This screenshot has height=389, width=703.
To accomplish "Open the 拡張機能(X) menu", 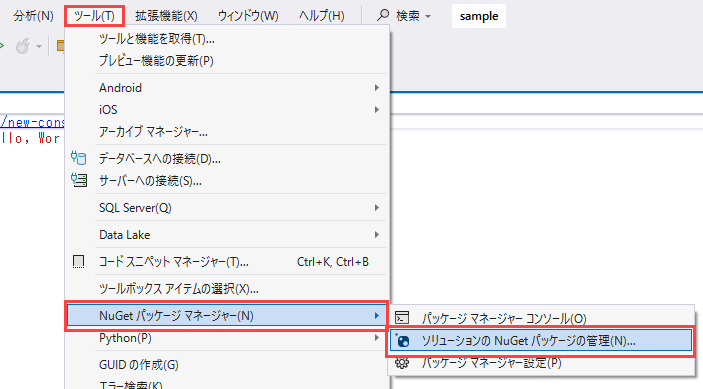I will click(166, 16).
